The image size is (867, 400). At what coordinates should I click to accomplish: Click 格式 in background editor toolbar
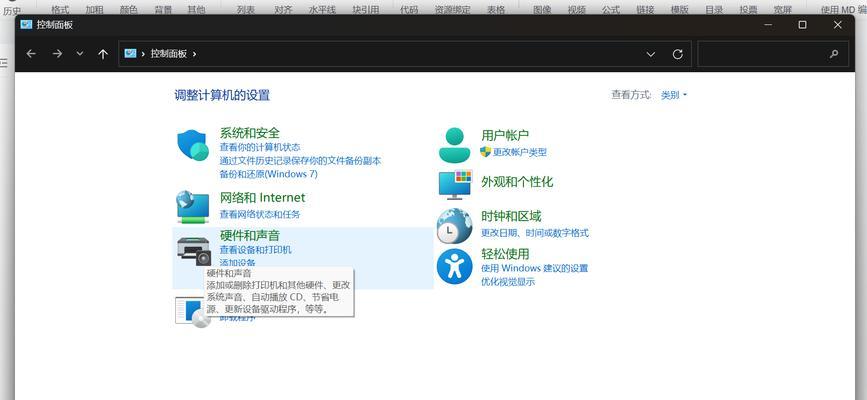tap(60, 9)
